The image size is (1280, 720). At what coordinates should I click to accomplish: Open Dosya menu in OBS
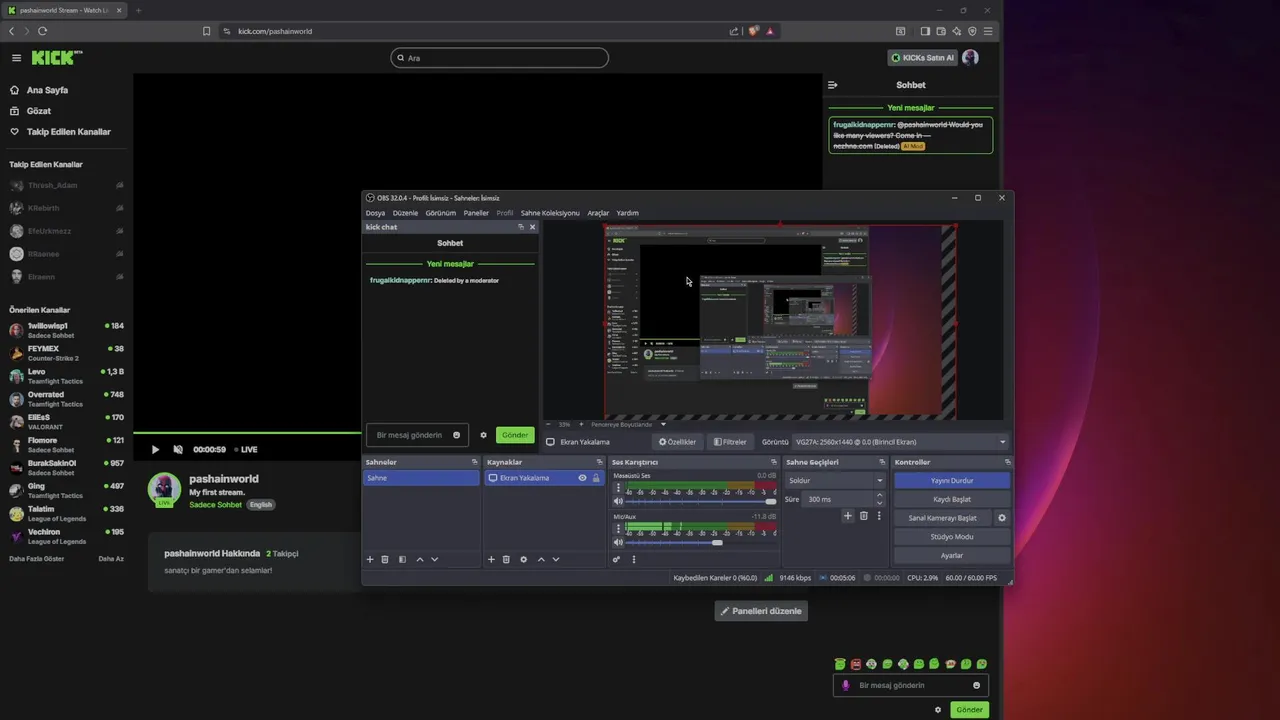(375, 213)
